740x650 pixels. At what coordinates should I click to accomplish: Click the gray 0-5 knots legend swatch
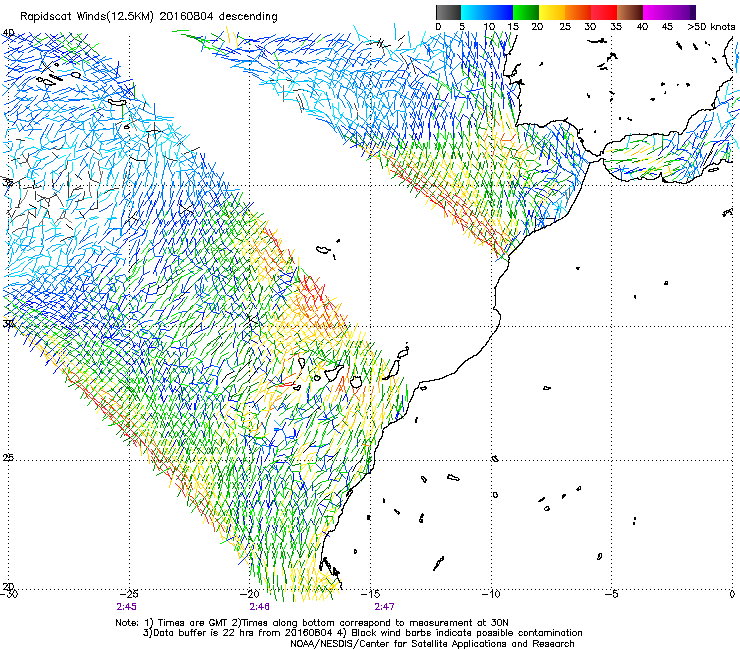(448, 12)
